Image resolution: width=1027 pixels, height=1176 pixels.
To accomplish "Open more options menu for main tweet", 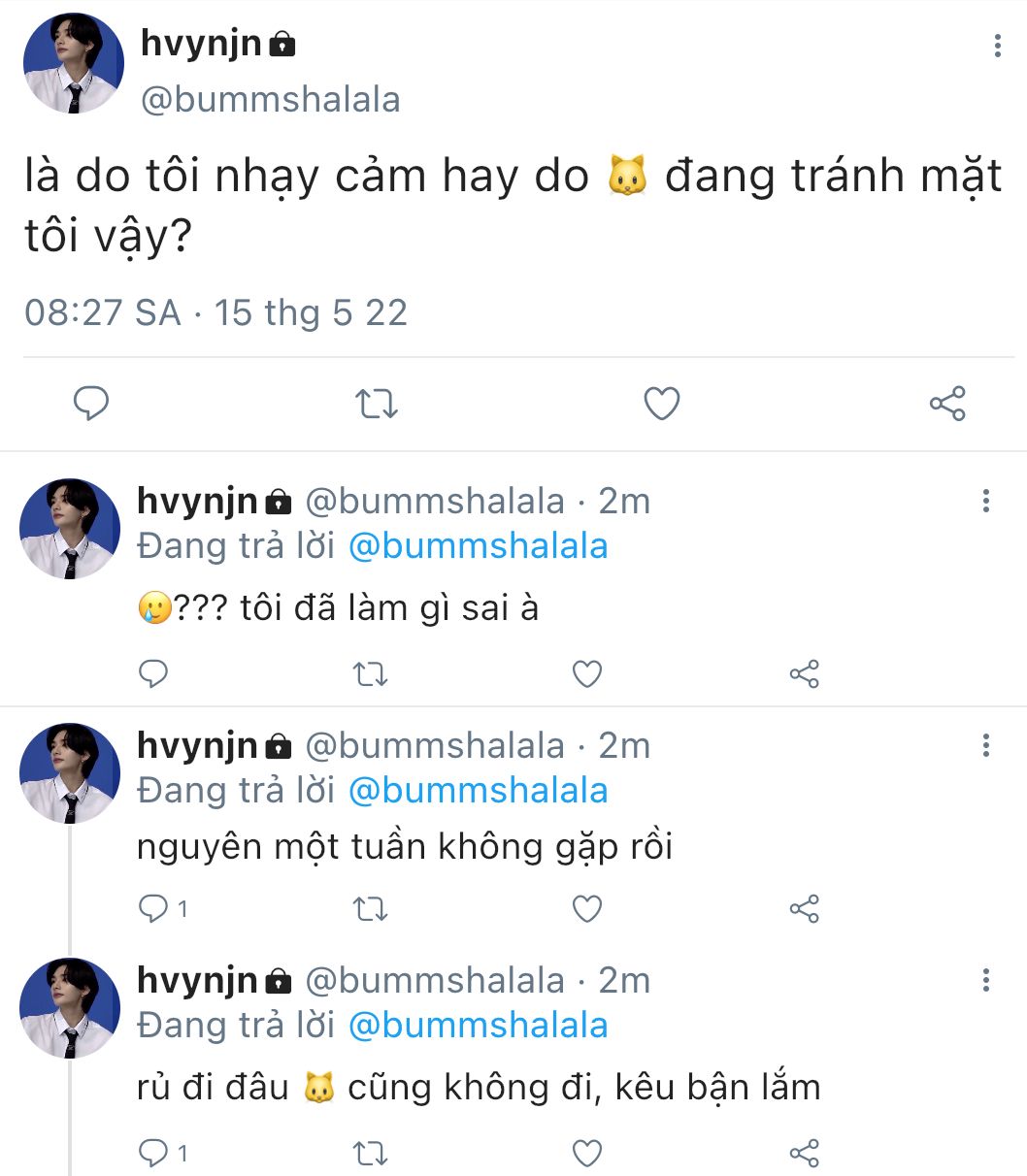I will (997, 46).
